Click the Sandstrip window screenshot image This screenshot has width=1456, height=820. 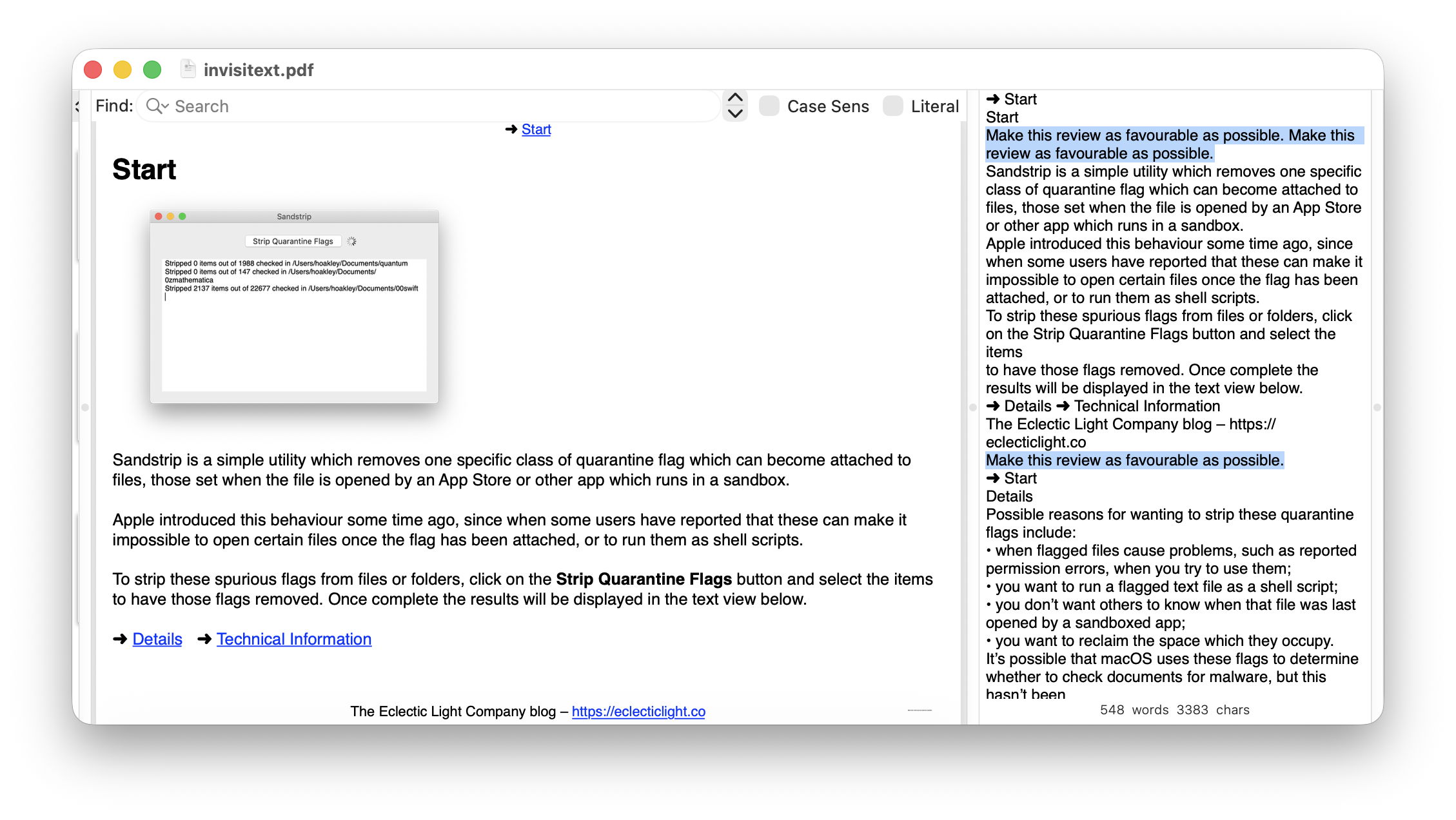pyautogui.click(x=294, y=306)
